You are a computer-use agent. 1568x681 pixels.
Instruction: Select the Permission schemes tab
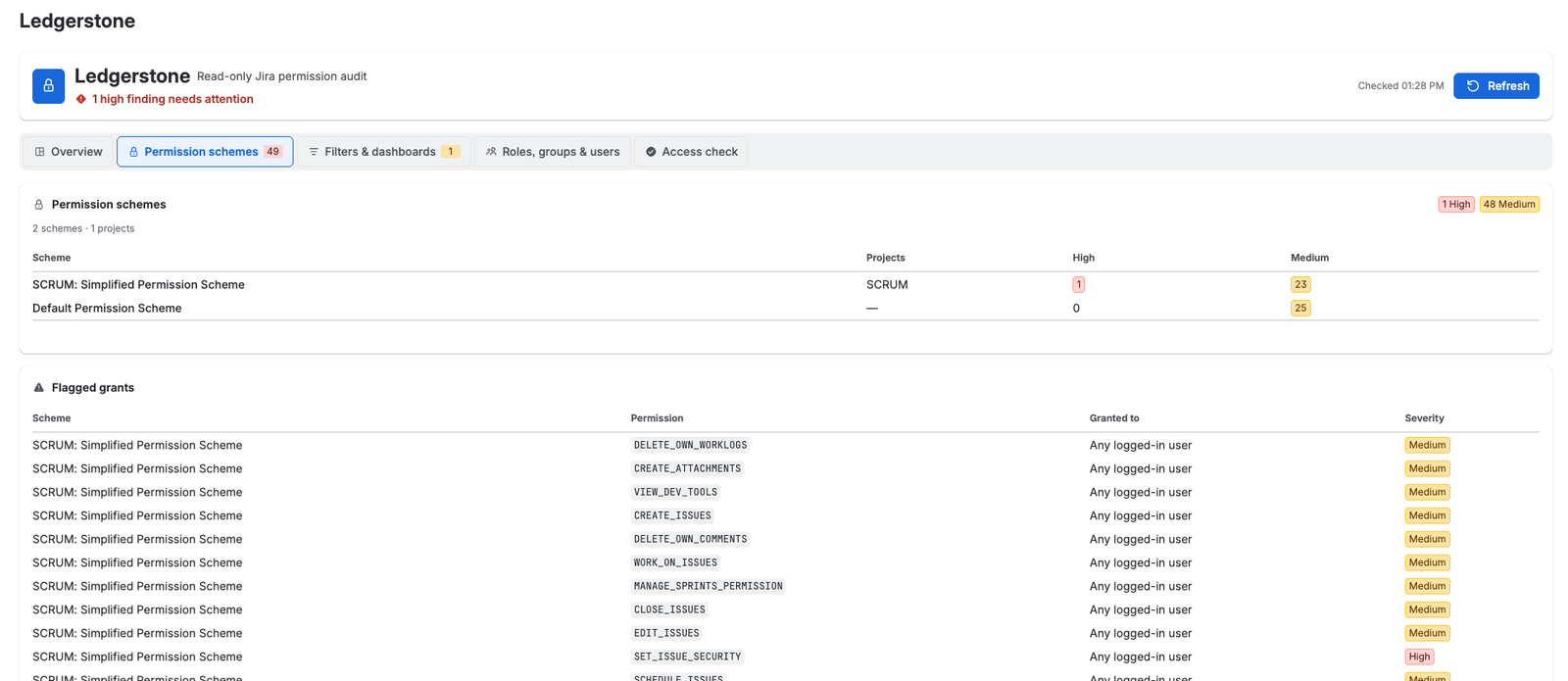point(205,152)
